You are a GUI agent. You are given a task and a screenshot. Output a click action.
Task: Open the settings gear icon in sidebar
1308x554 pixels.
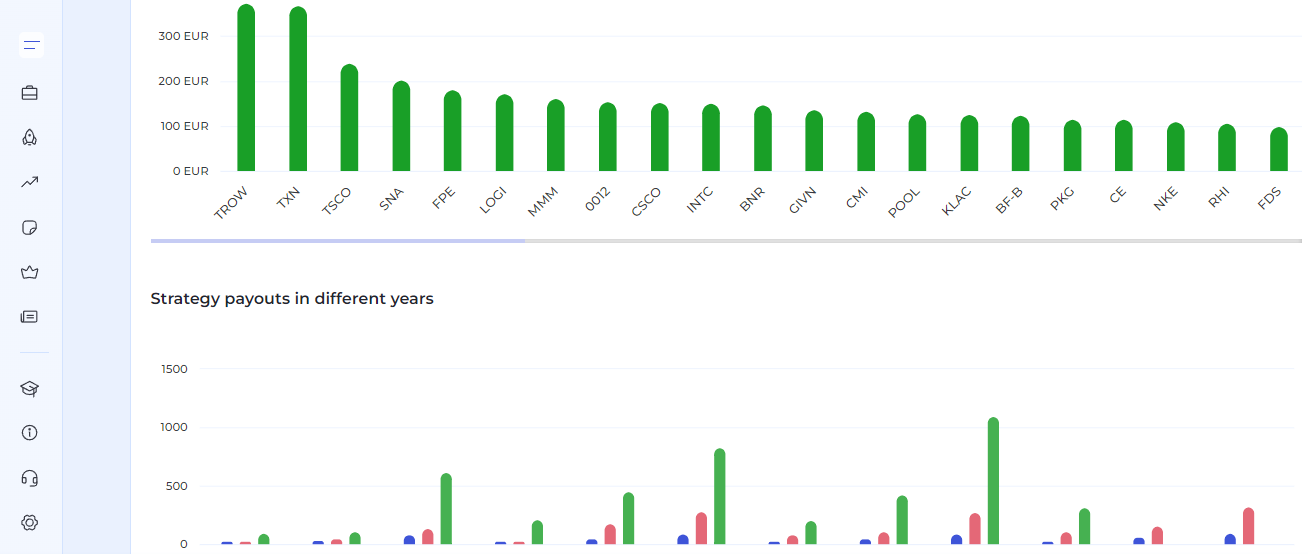30,522
